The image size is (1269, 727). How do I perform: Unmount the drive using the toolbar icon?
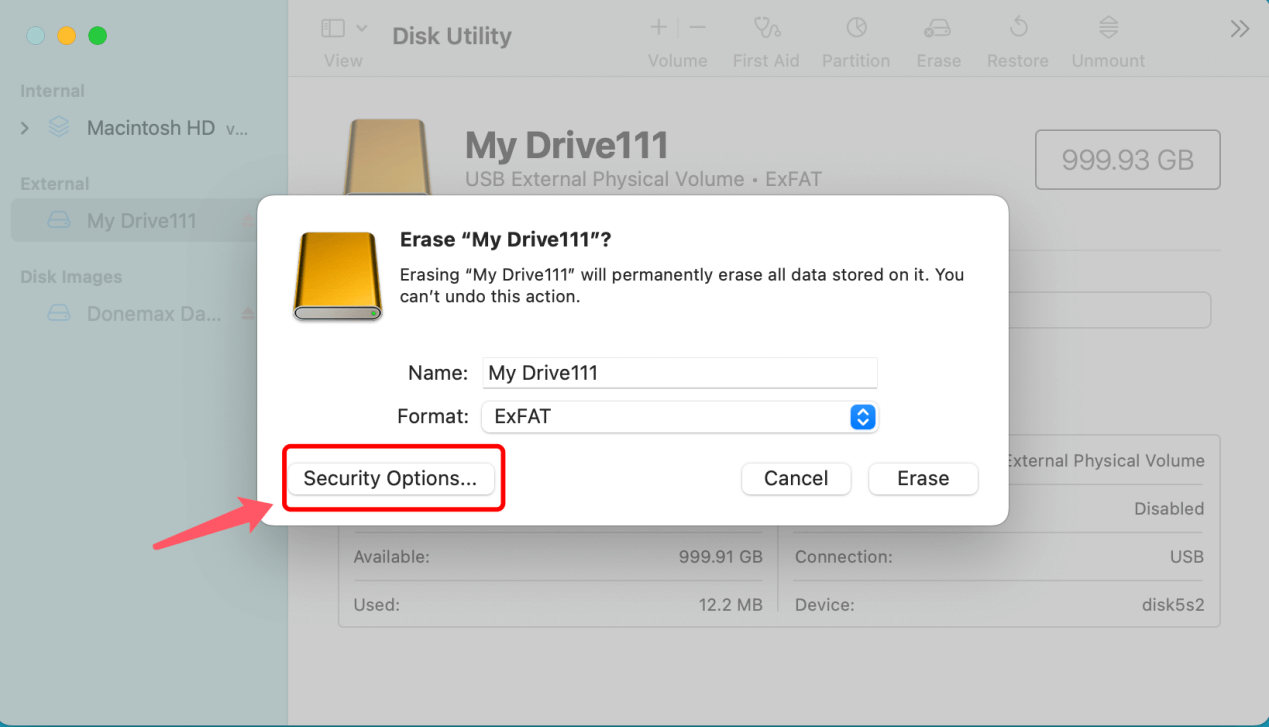click(x=1107, y=40)
